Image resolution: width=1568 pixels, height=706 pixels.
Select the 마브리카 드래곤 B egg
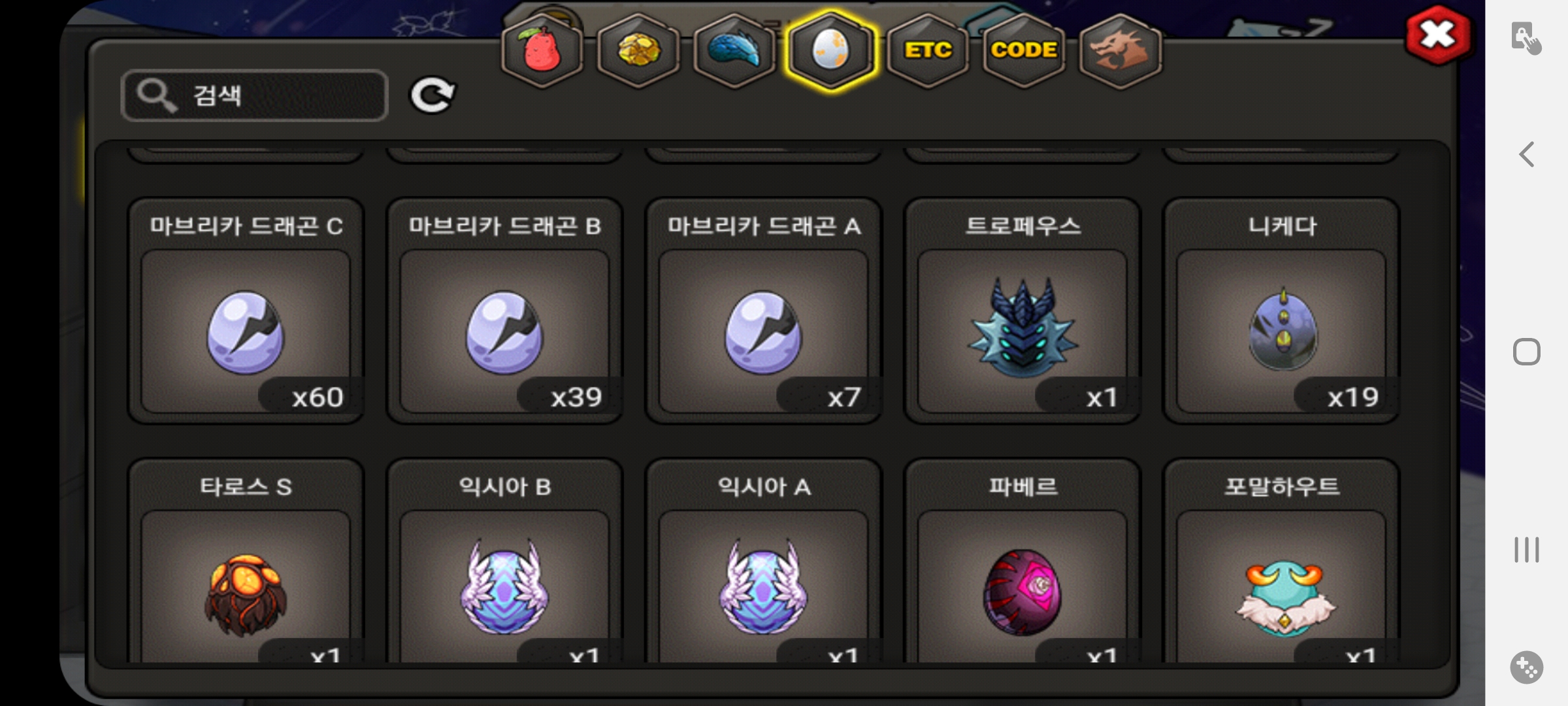point(504,311)
